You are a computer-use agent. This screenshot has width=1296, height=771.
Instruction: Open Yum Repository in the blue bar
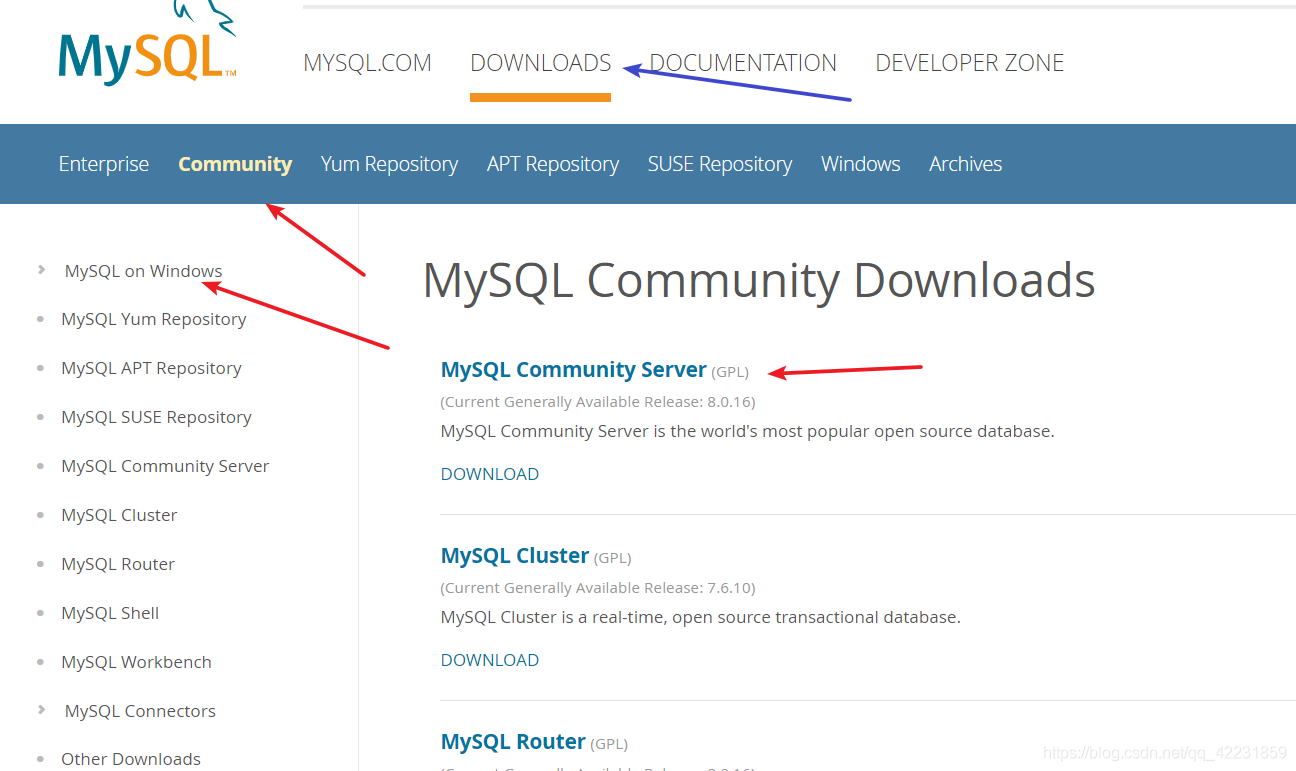click(389, 164)
